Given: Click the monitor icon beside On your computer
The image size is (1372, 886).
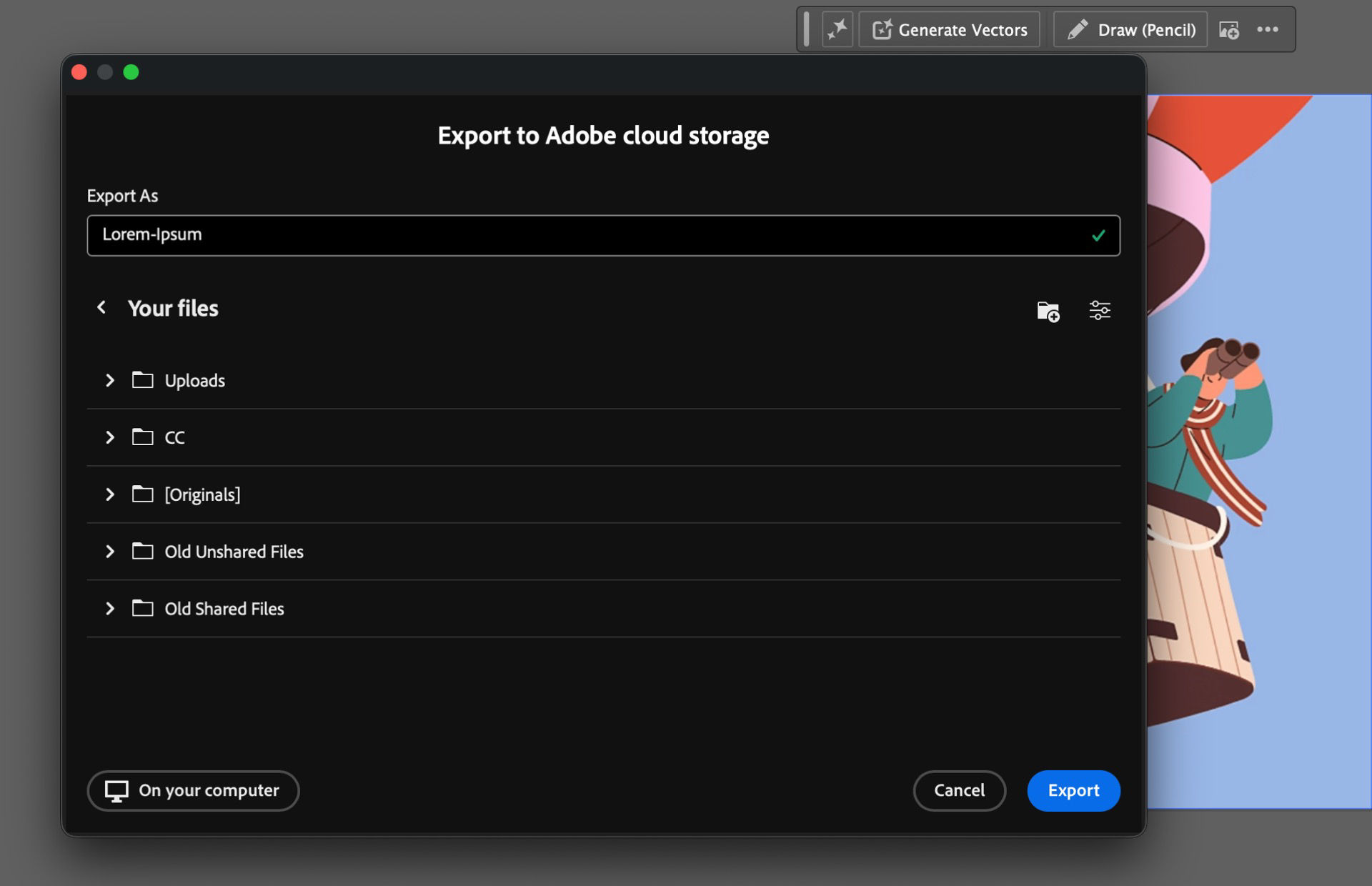Looking at the screenshot, I should [x=116, y=791].
